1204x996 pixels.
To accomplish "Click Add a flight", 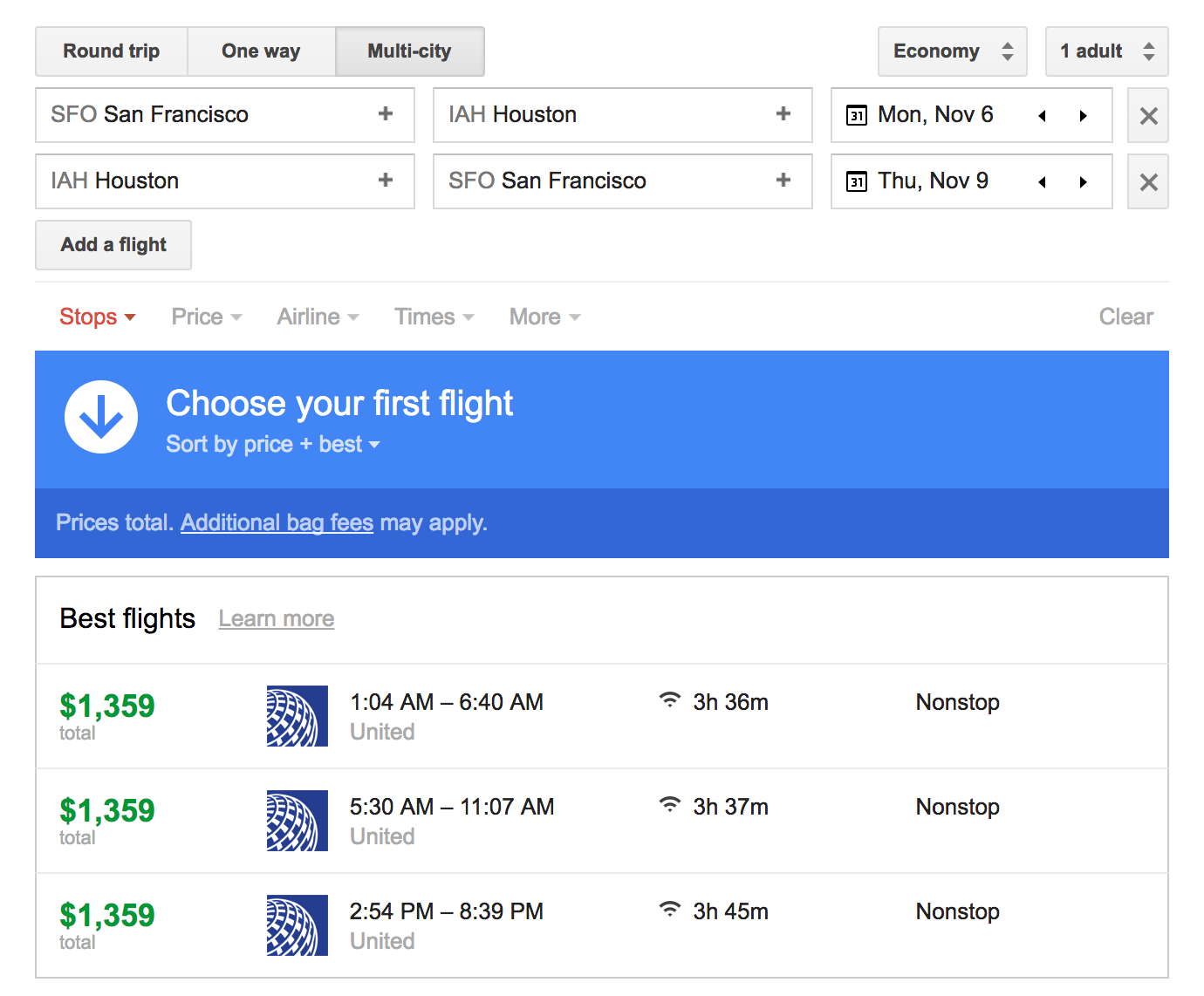I will point(113,245).
